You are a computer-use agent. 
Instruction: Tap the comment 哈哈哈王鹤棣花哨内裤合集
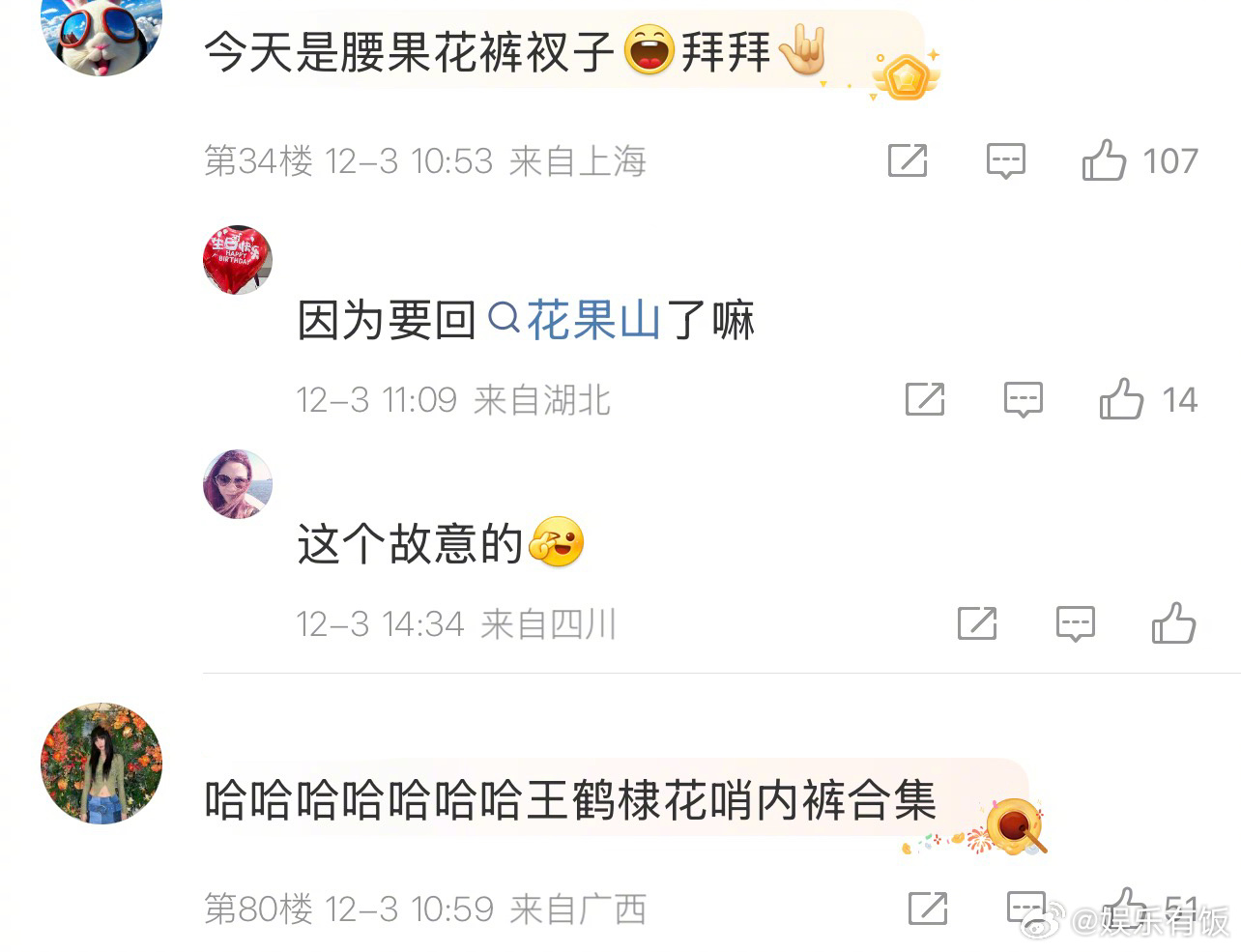[570, 801]
